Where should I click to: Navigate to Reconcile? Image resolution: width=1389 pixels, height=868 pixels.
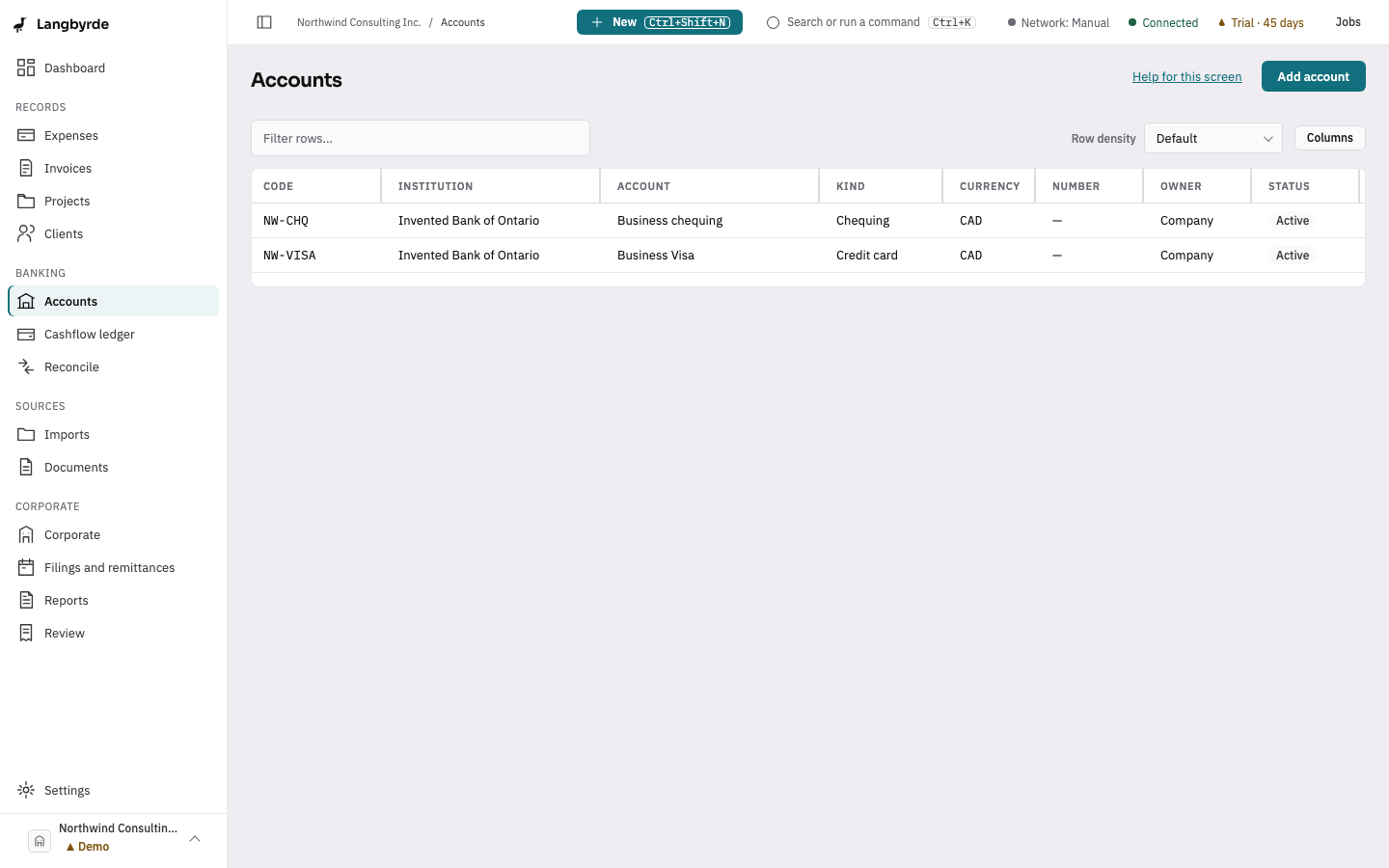114,366
